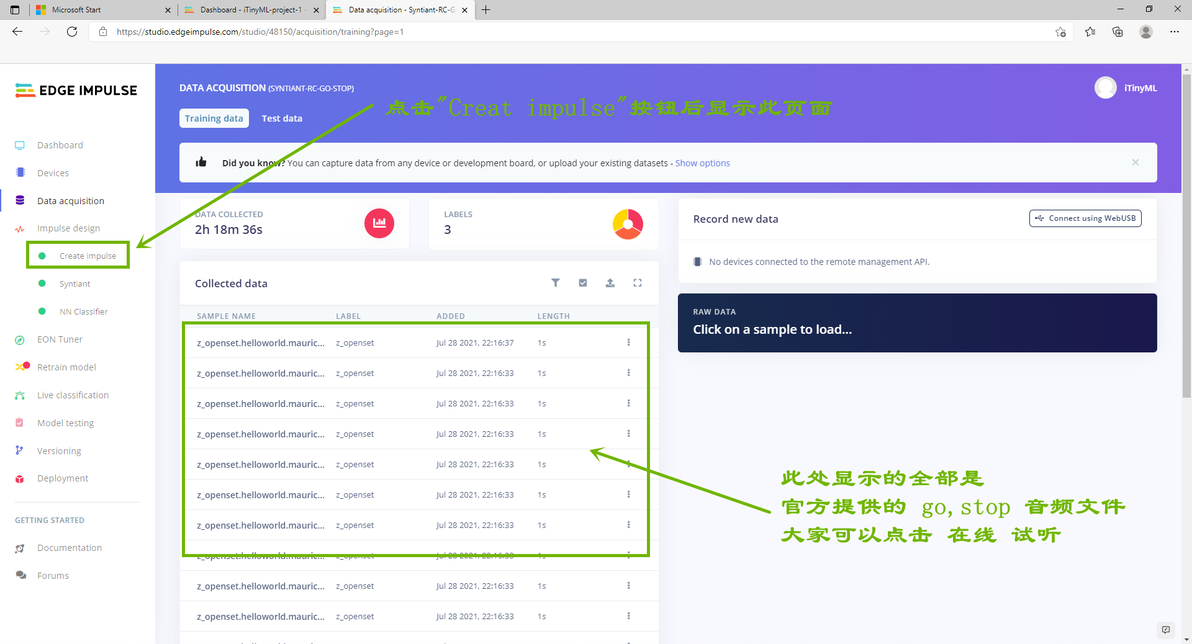Click the iTinyML username

(x=1140, y=88)
